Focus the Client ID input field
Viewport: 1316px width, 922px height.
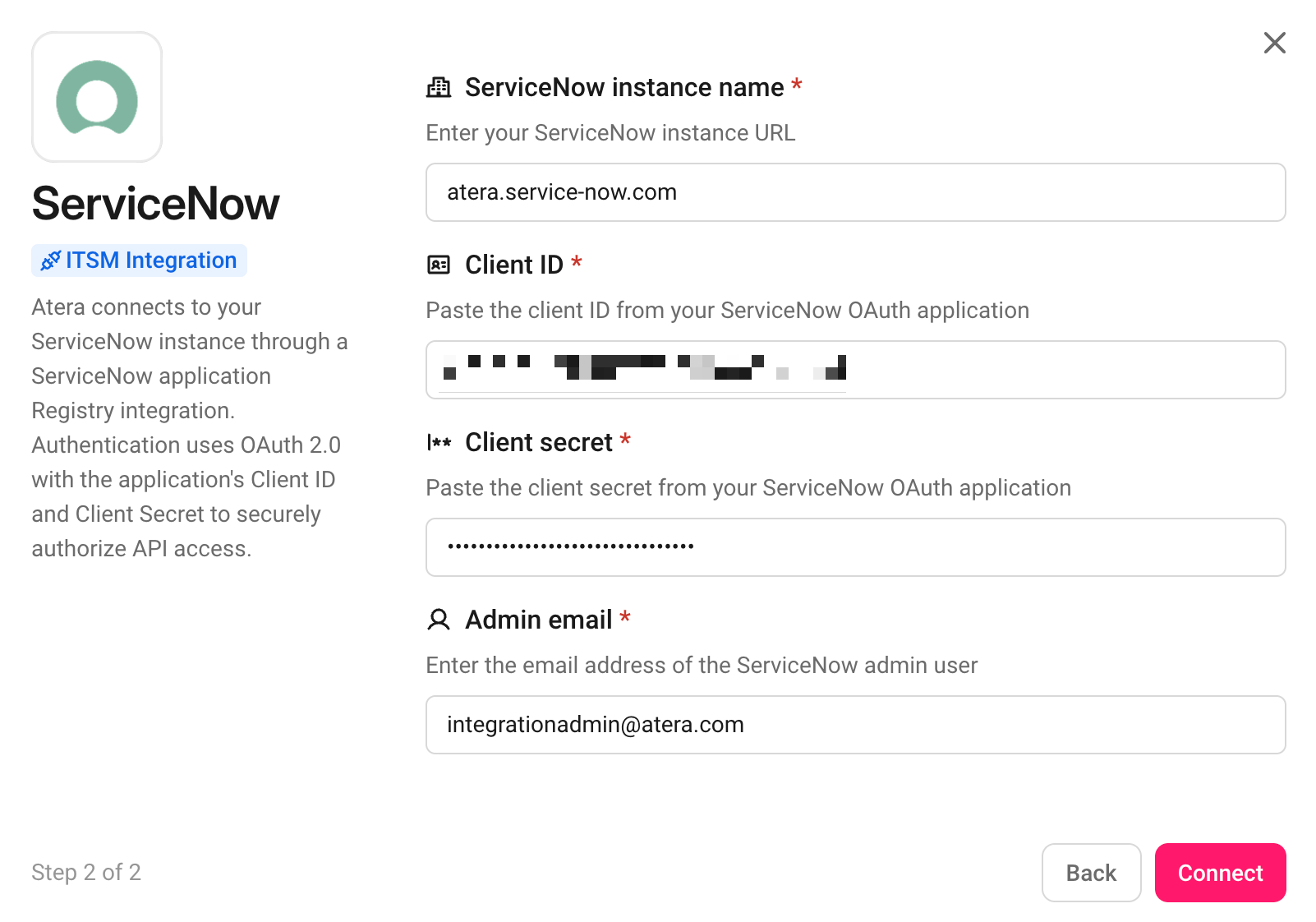pos(855,370)
